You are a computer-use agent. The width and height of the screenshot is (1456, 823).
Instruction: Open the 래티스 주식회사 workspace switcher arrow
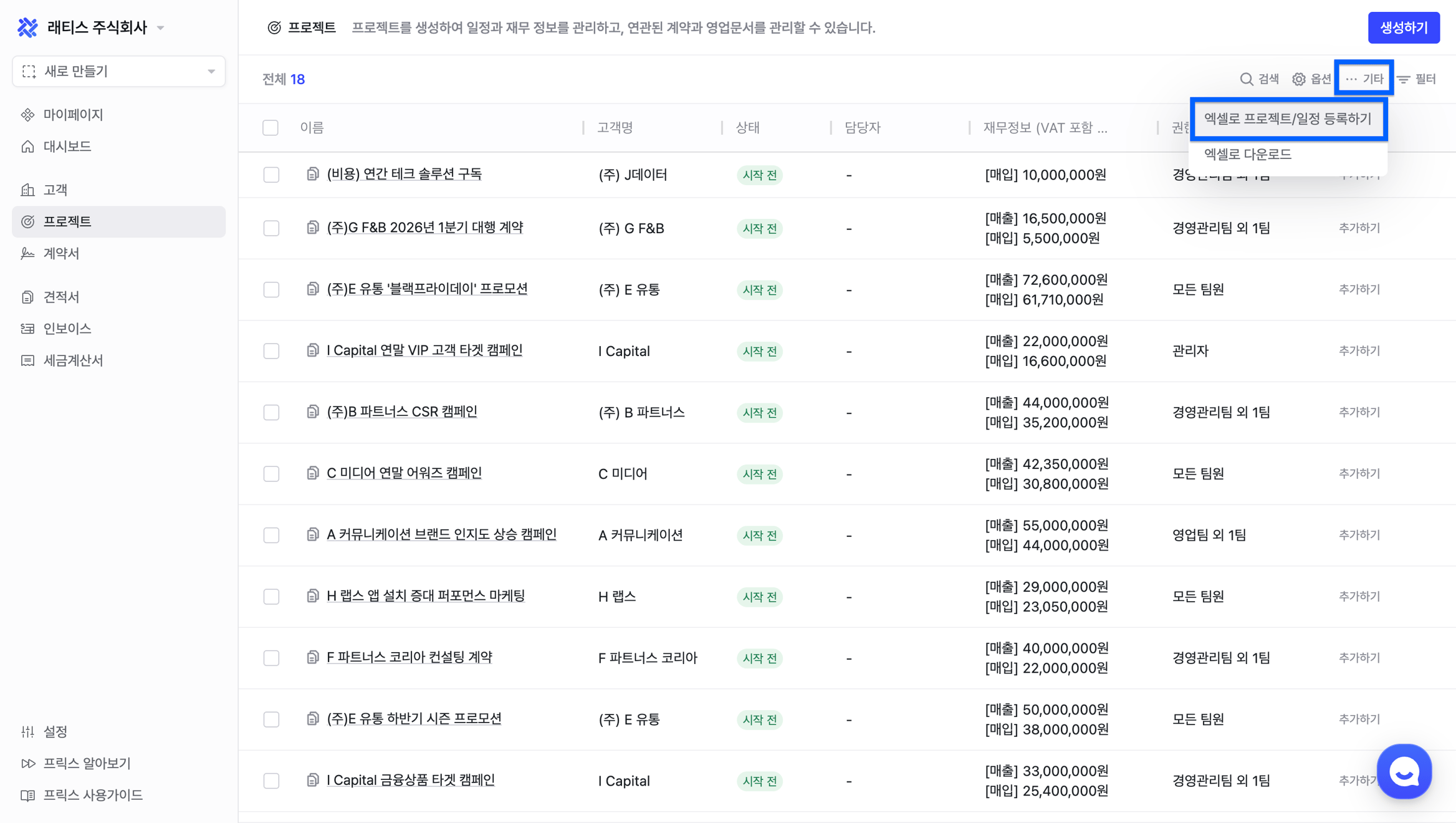(161, 28)
